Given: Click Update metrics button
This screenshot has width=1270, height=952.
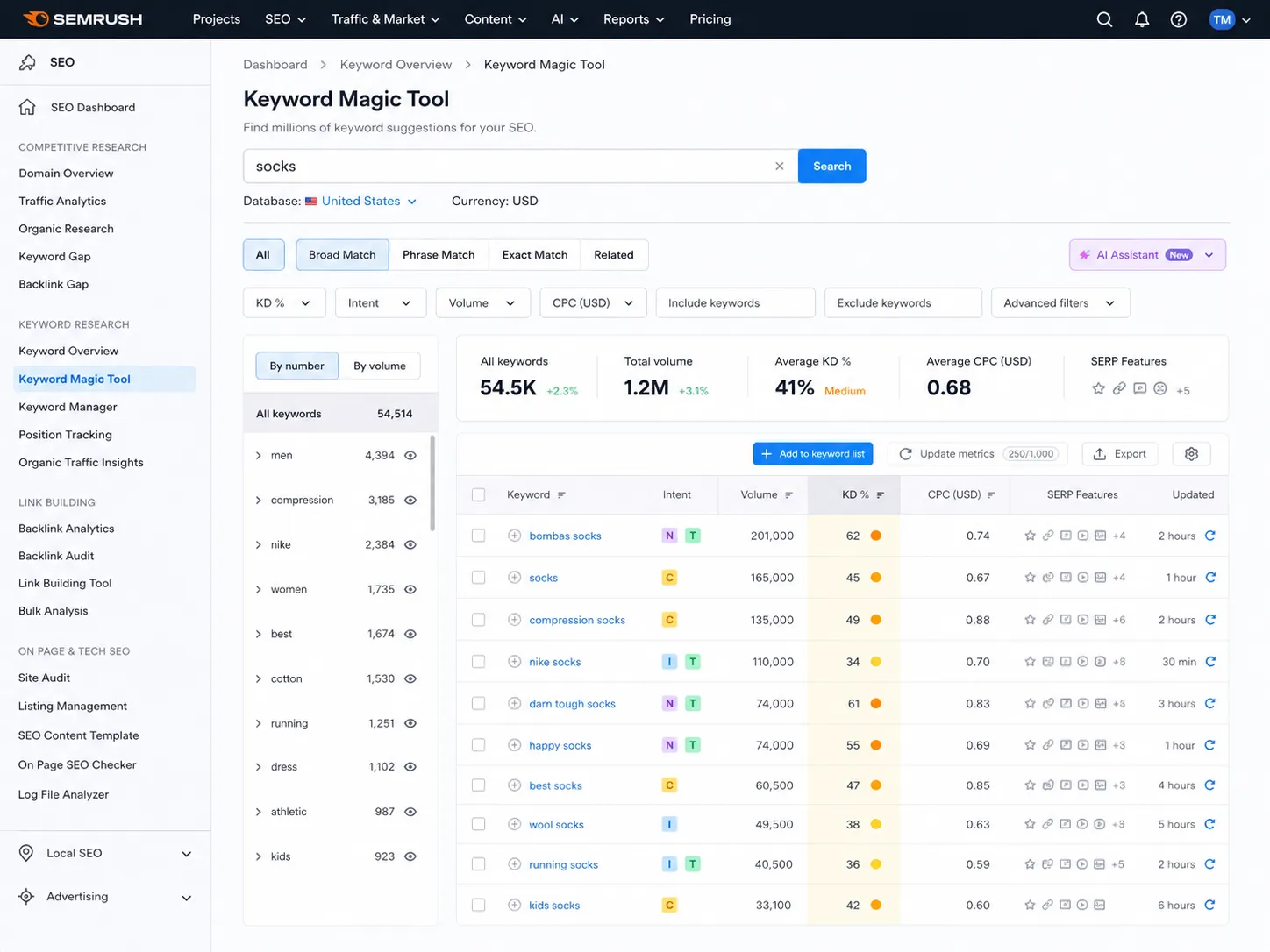Looking at the screenshot, I should [x=978, y=453].
